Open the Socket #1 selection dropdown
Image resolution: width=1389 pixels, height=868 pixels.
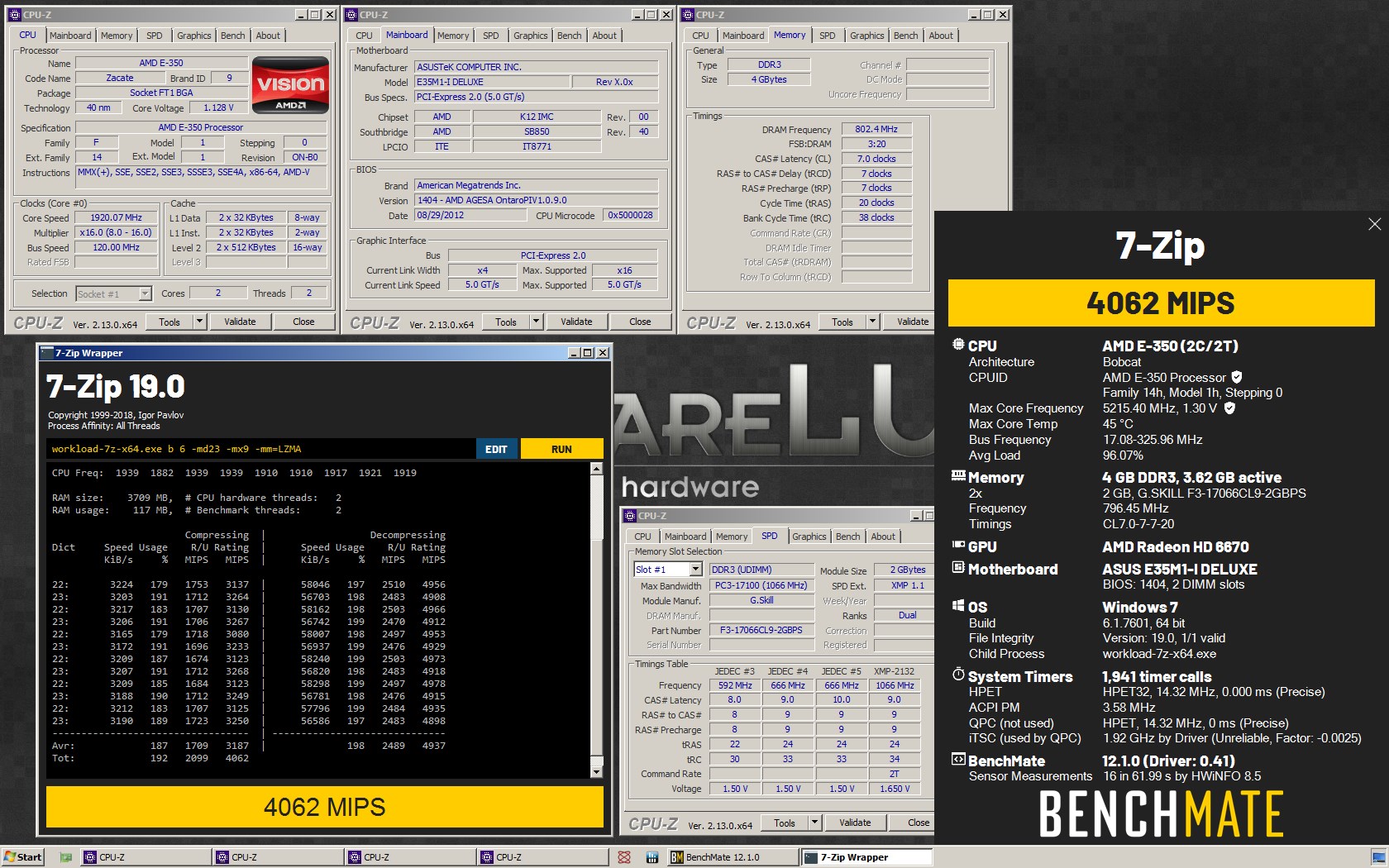tap(145, 293)
